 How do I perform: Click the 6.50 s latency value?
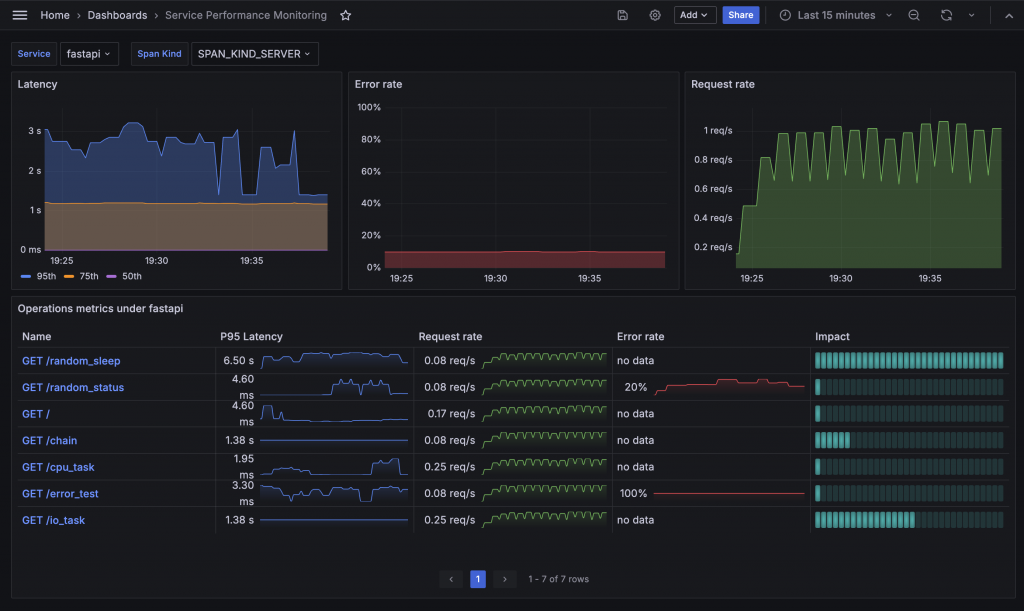point(238,360)
